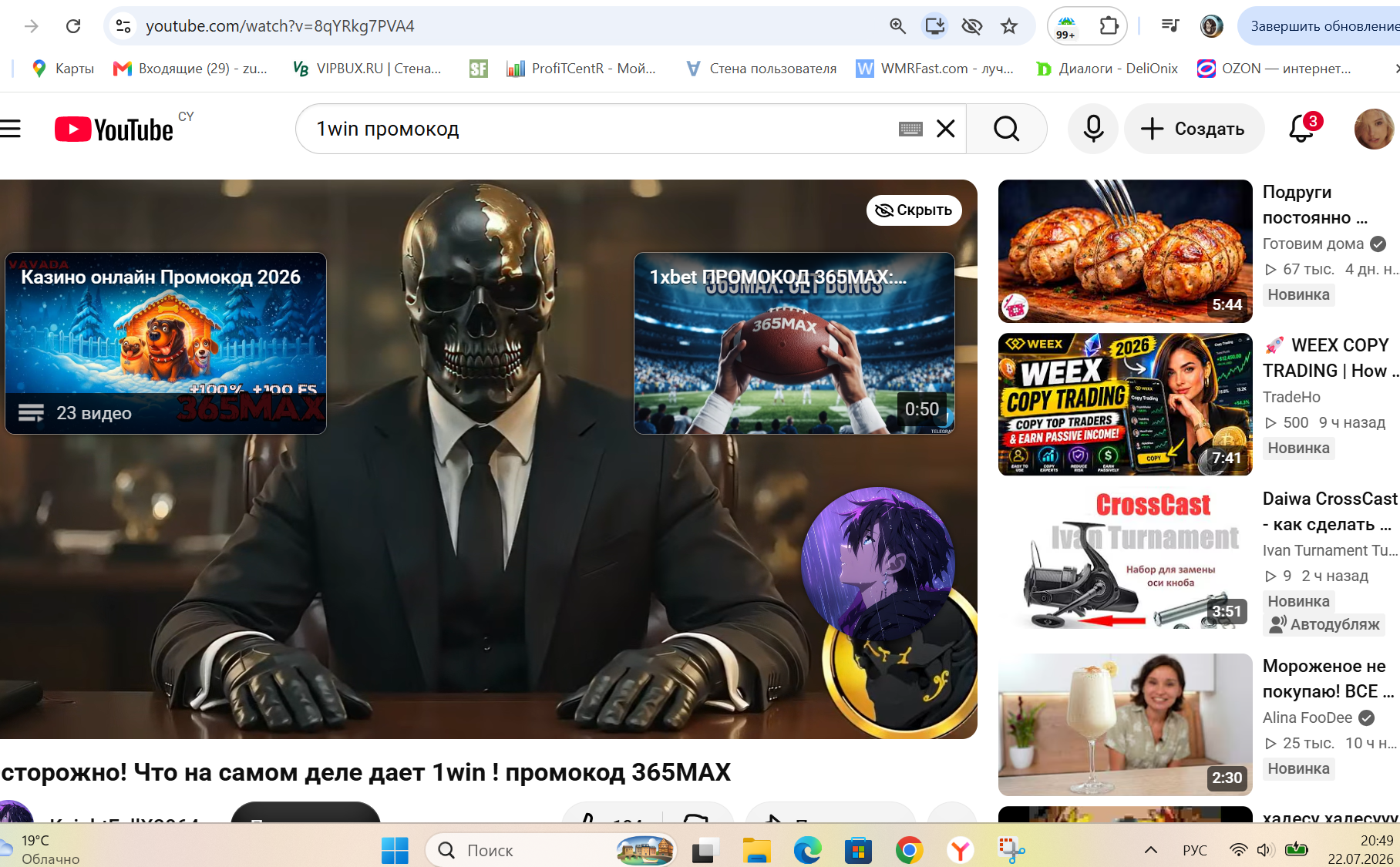
Task: Go to the Alina FooDee channel
Action: tap(1307, 717)
